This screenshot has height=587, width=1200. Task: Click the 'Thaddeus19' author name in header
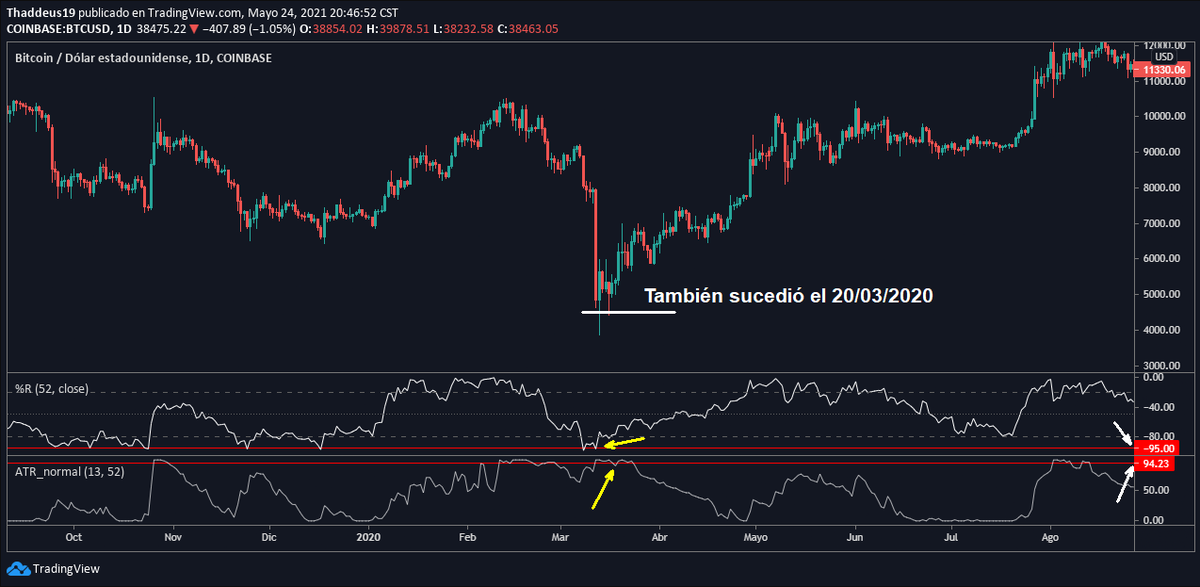point(41,11)
